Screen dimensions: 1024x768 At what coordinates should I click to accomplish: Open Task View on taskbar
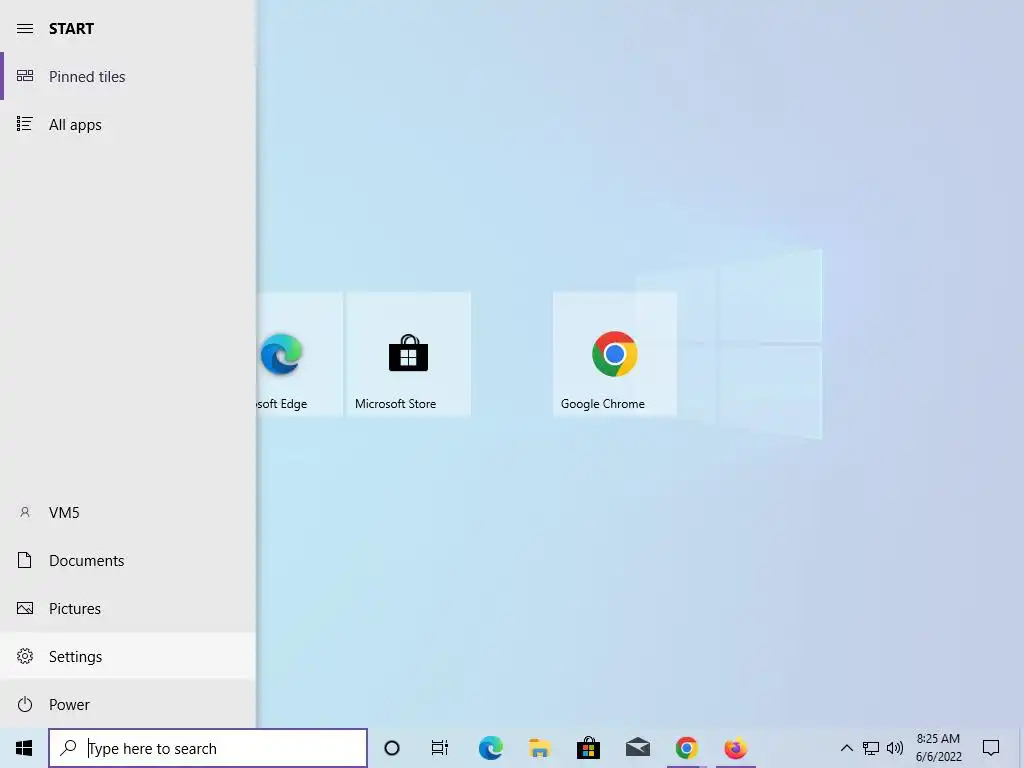440,748
